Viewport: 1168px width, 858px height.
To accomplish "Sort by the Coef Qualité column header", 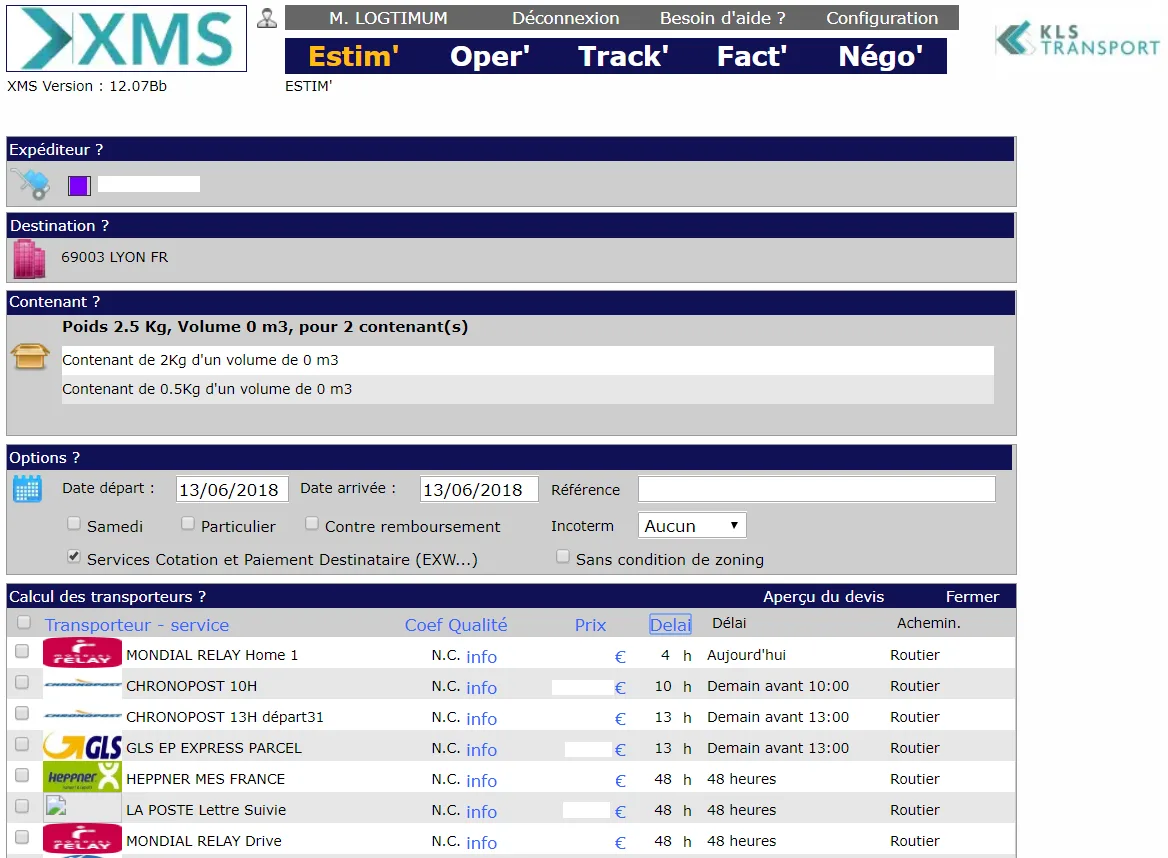I will coord(456,625).
